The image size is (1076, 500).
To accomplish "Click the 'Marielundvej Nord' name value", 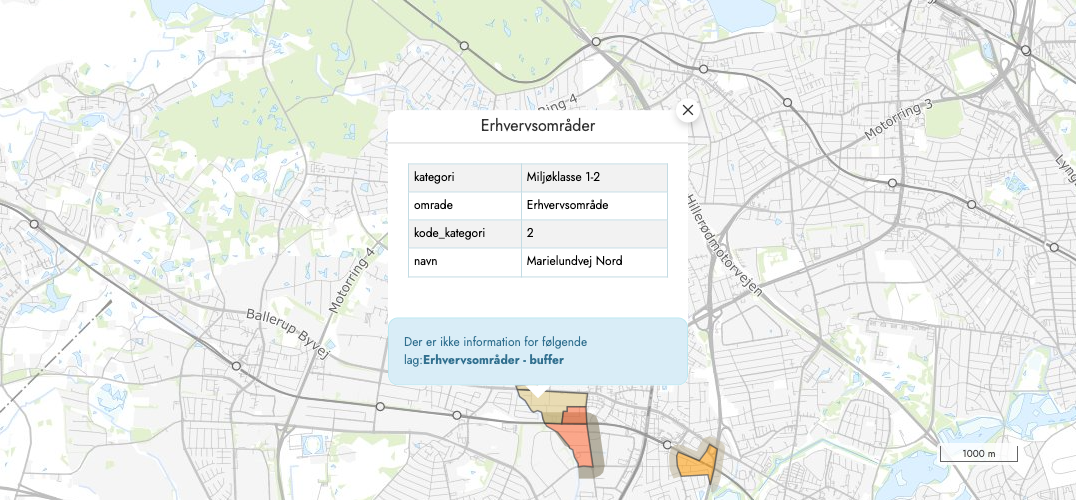I will (x=574, y=261).
